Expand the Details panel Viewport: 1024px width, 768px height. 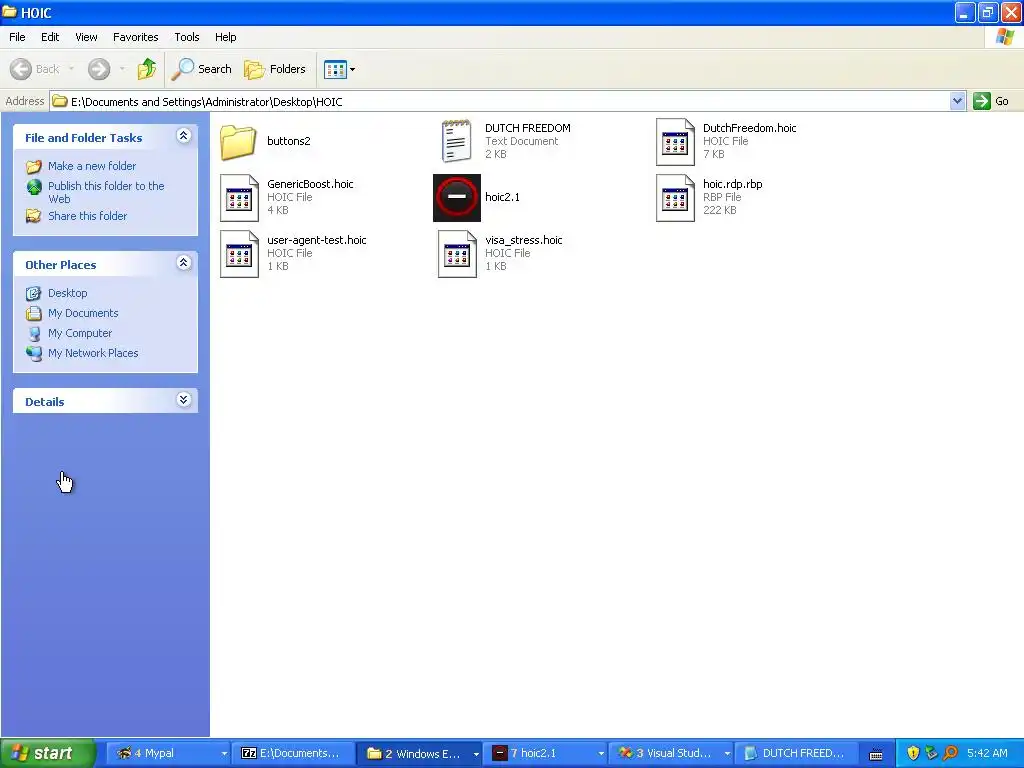(x=184, y=400)
